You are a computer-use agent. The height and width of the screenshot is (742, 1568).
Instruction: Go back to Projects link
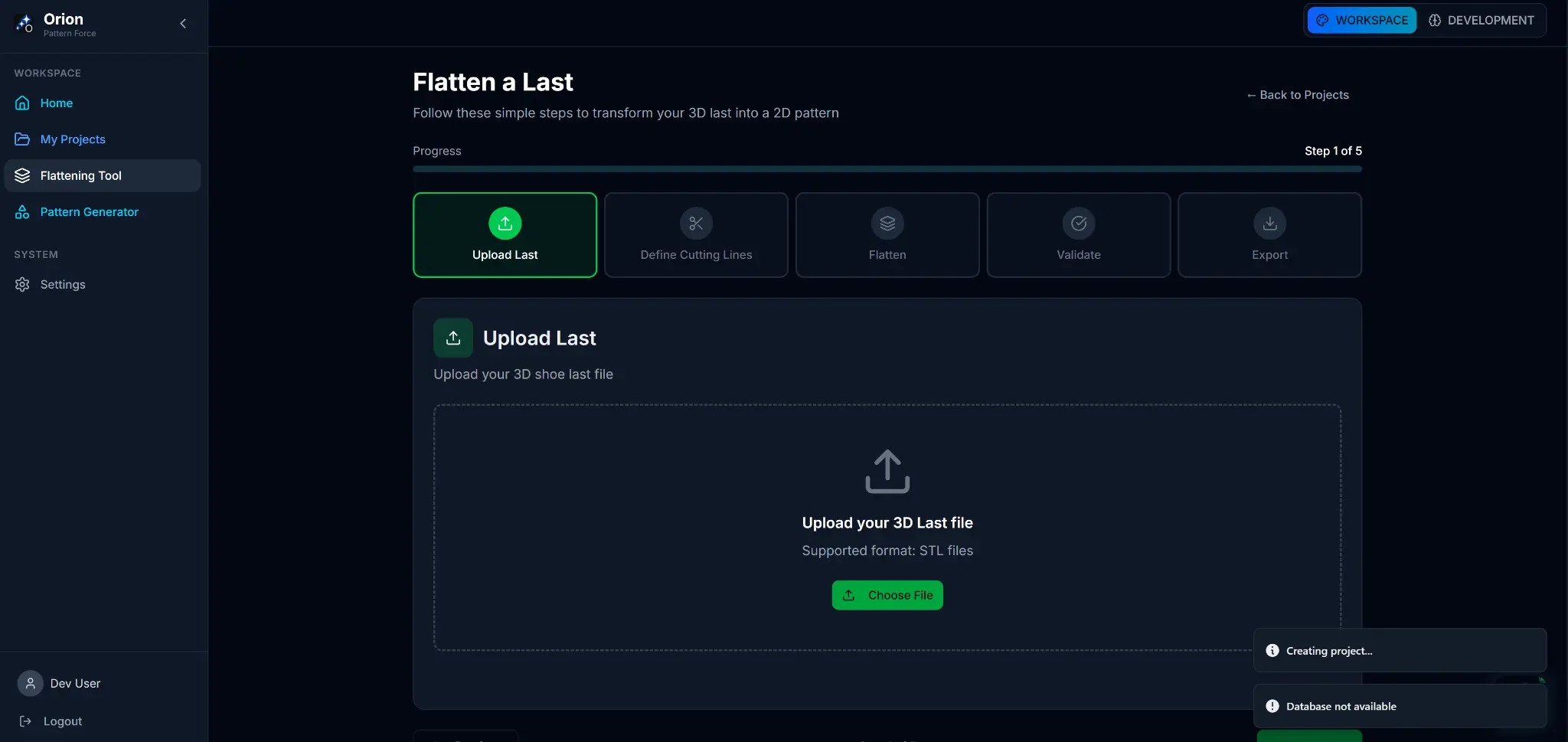1298,95
